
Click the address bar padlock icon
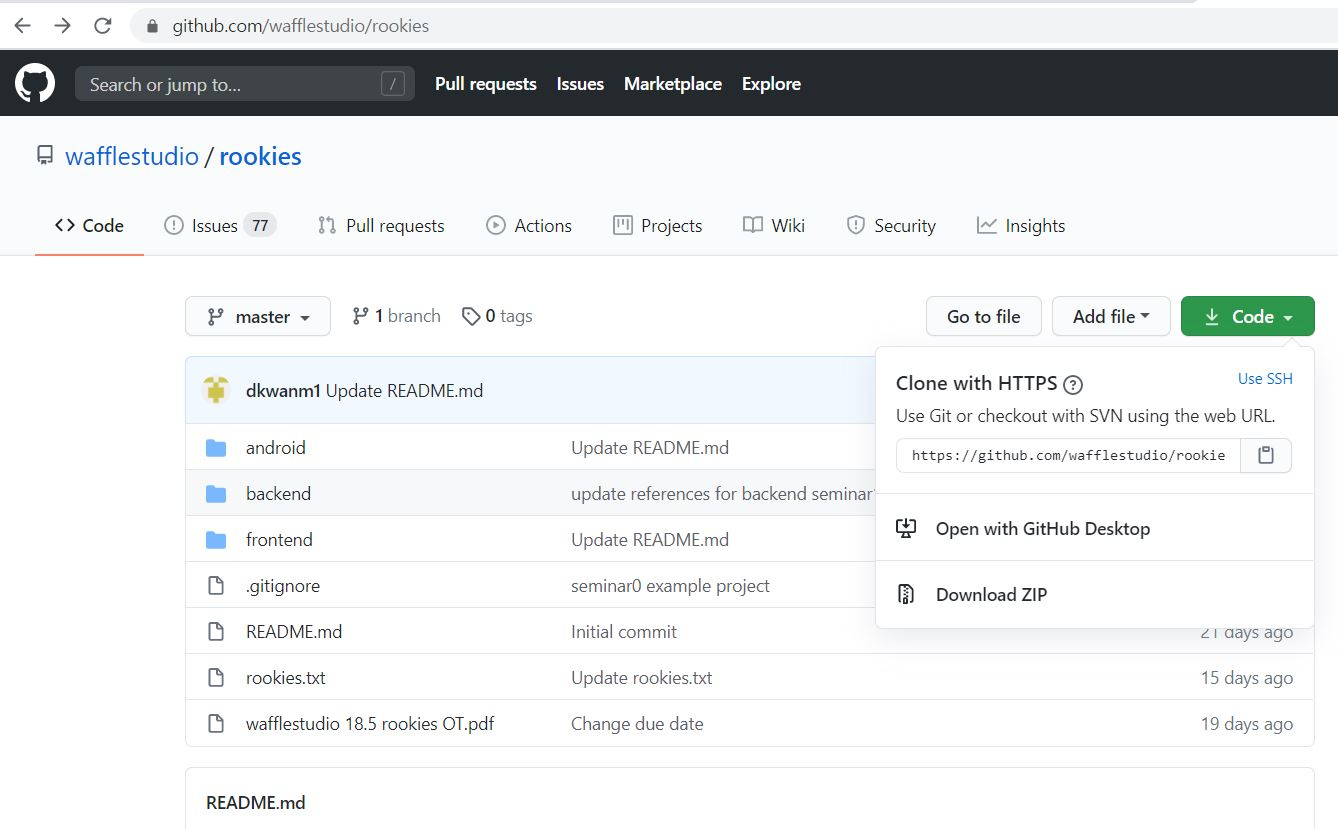pos(153,26)
